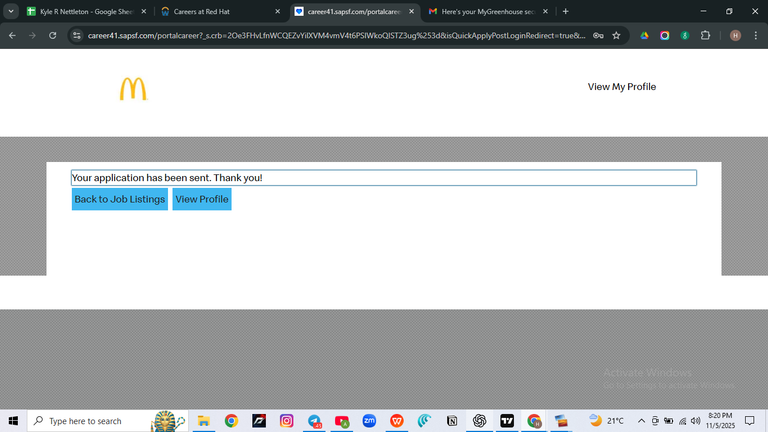The width and height of the screenshot is (768, 432).
Task: Reload the current page
Action: (x=52, y=35)
